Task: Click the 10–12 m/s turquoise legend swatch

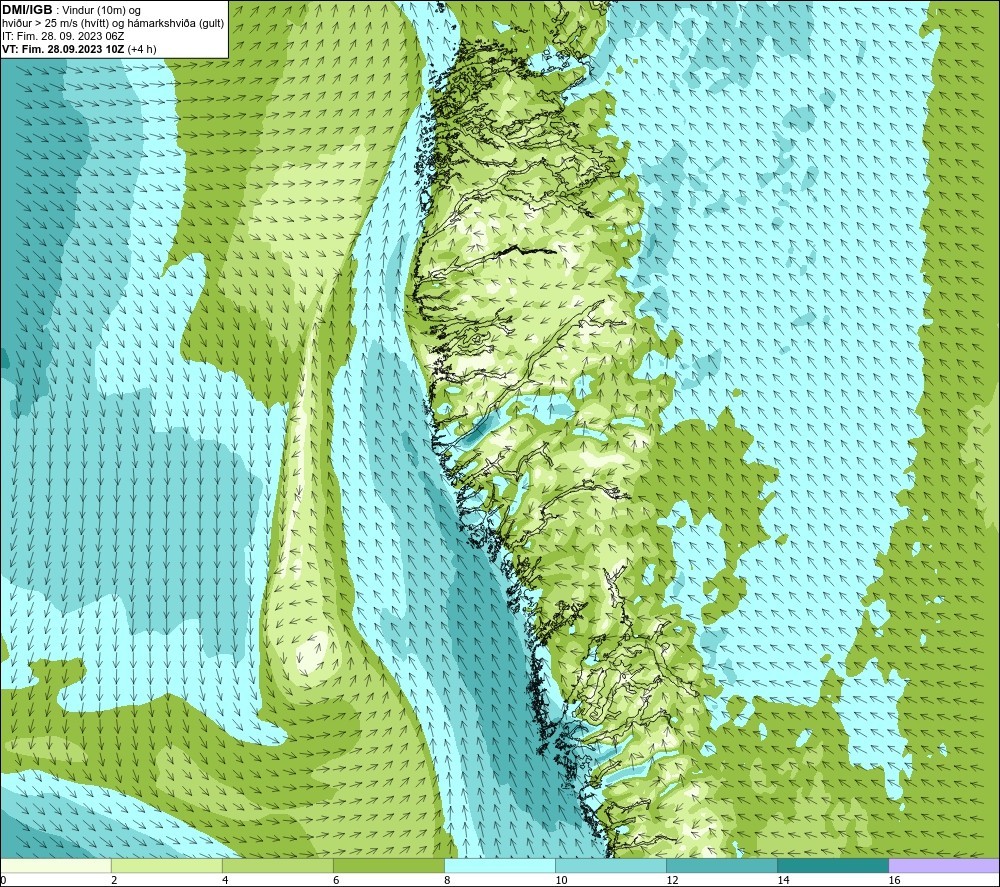Action: tap(610, 866)
